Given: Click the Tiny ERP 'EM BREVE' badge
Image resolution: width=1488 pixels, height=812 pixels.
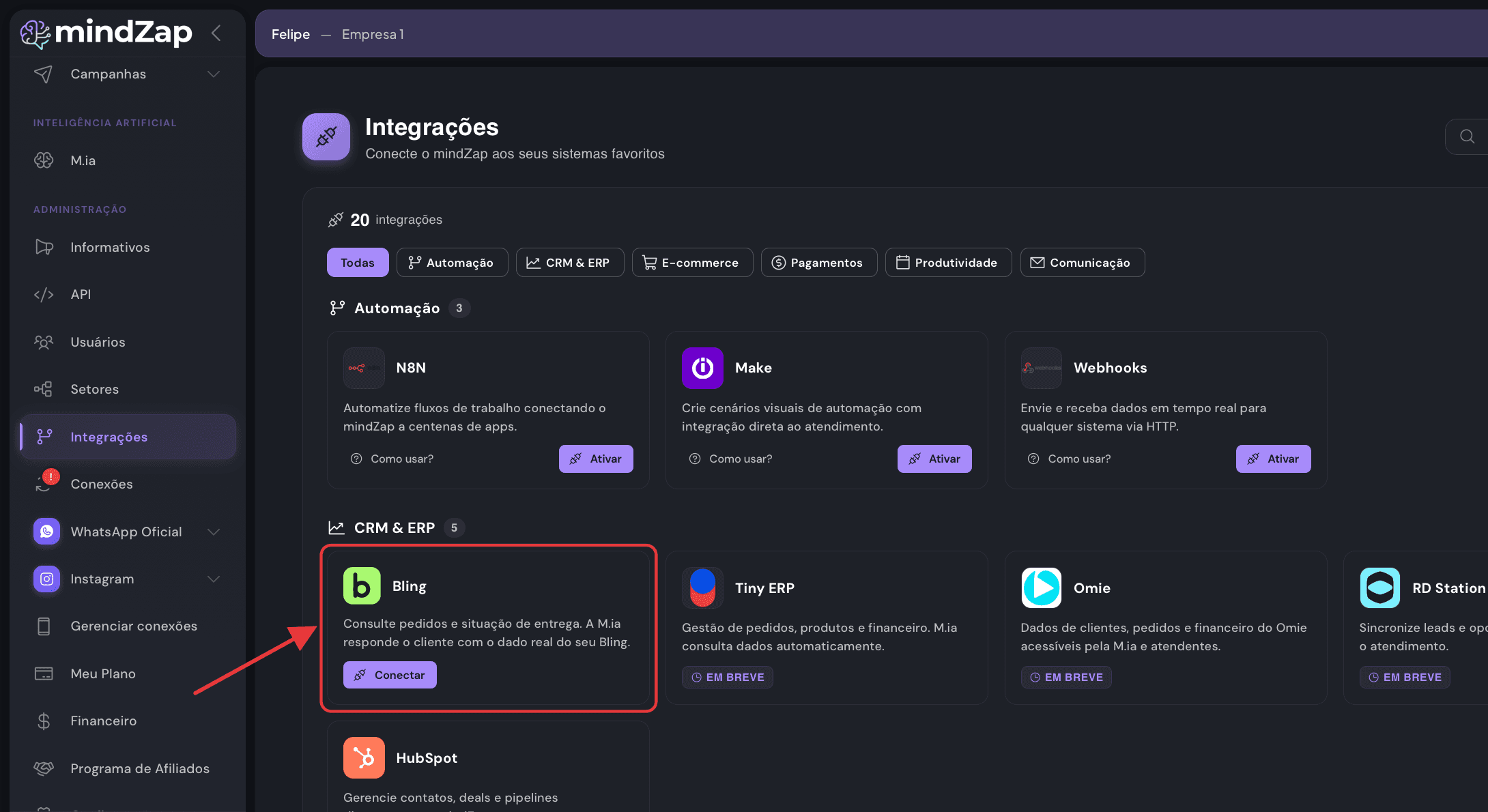Looking at the screenshot, I should pos(727,677).
